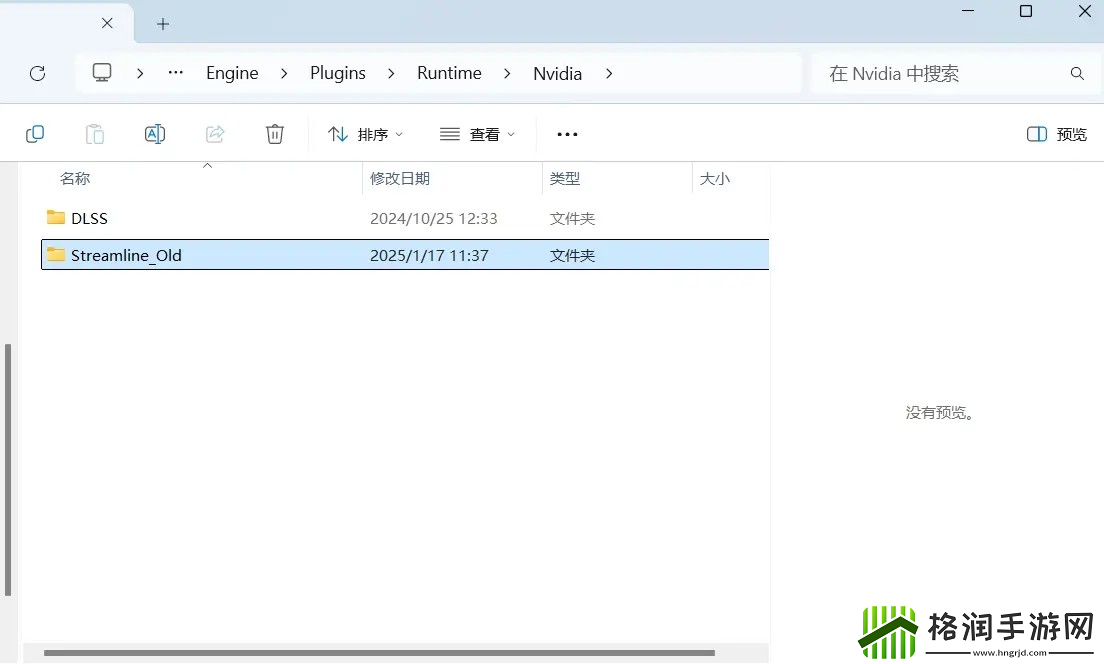Screen dimensions: 1104x664
Task: Delete the selected folder via trash icon
Action: coord(274,133)
